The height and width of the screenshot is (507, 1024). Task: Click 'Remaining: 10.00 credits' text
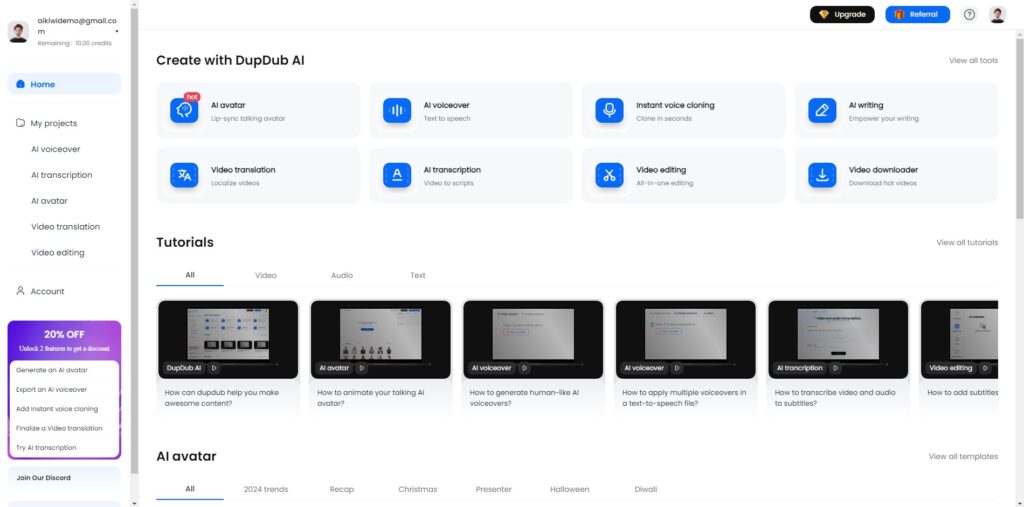click(x=74, y=43)
